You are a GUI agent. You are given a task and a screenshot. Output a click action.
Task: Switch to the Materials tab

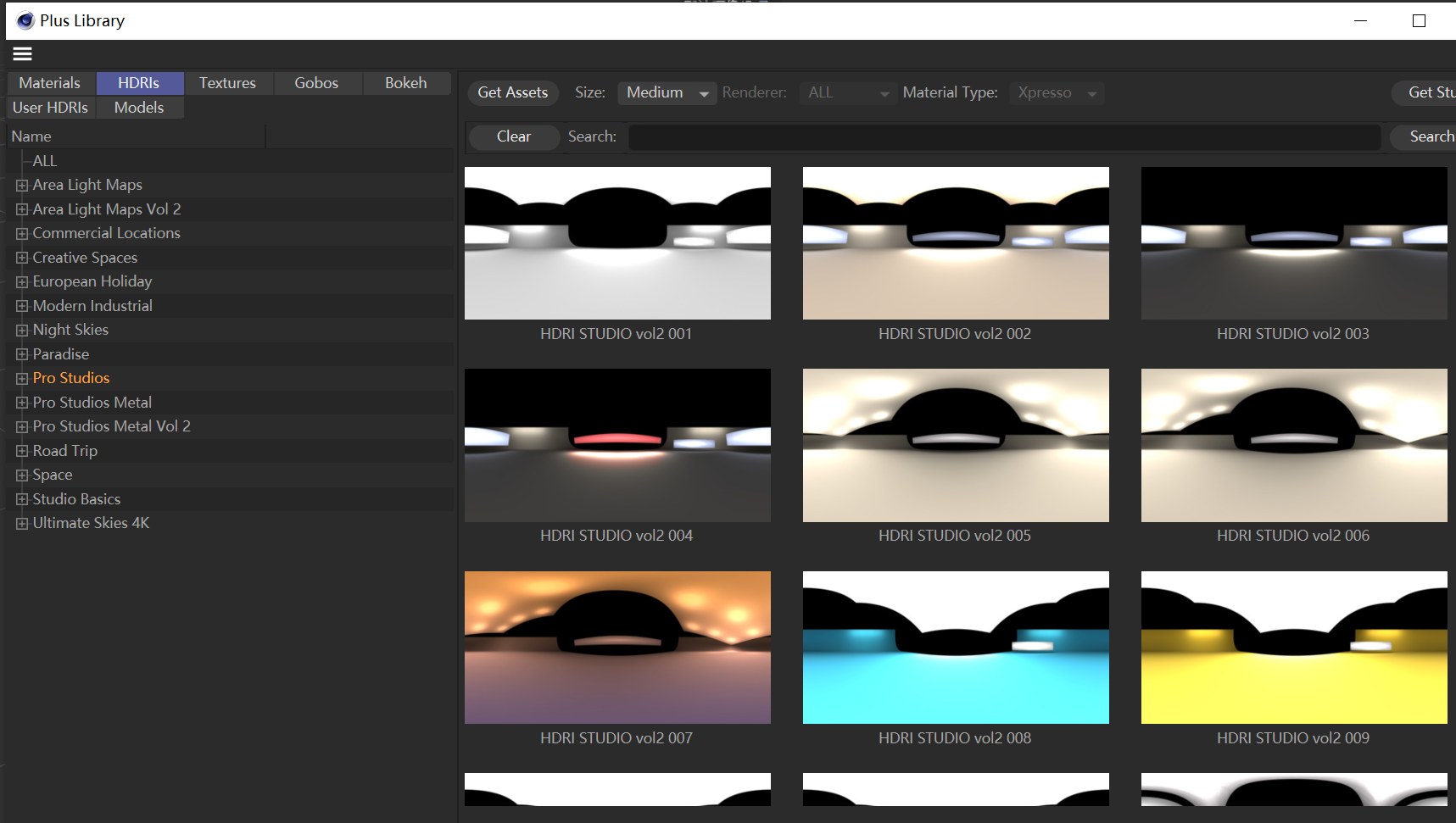(x=50, y=83)
